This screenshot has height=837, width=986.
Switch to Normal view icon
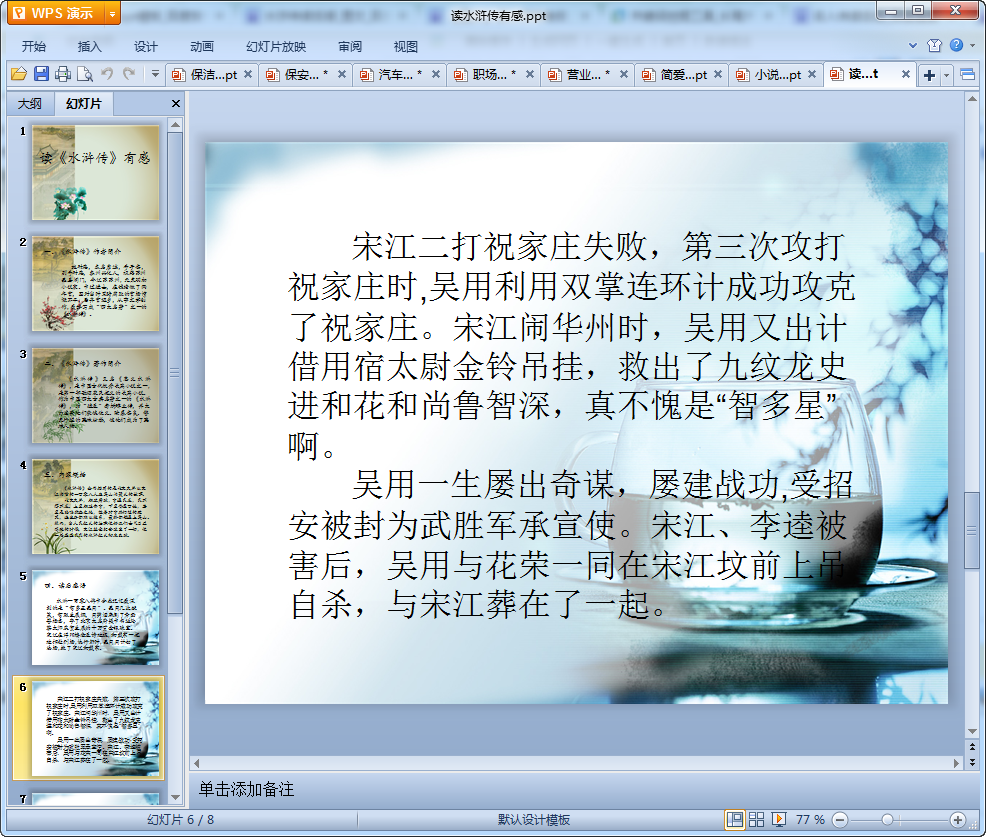point(734,819)
